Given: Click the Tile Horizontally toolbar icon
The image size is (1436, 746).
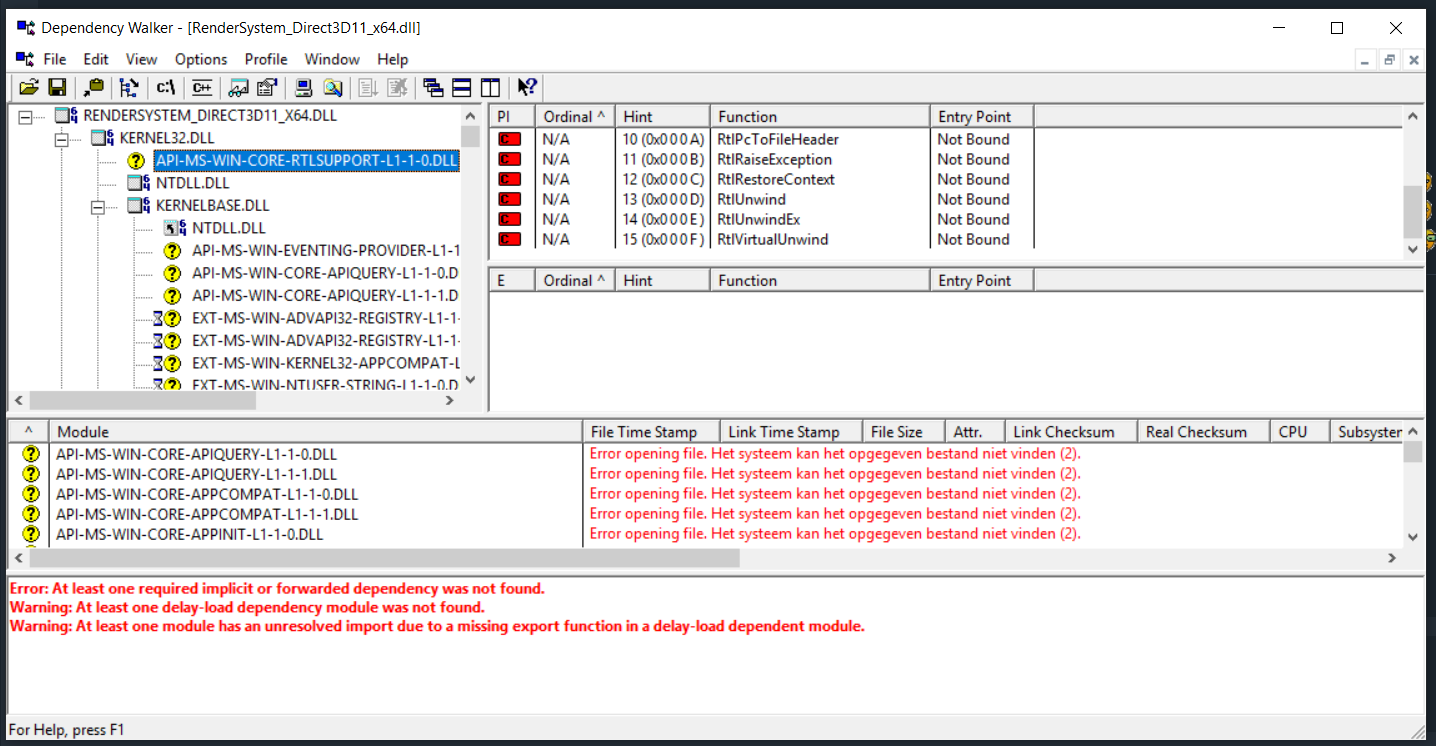Looking at the screenshot, I should pyautogui.click(x=462, y=88).
